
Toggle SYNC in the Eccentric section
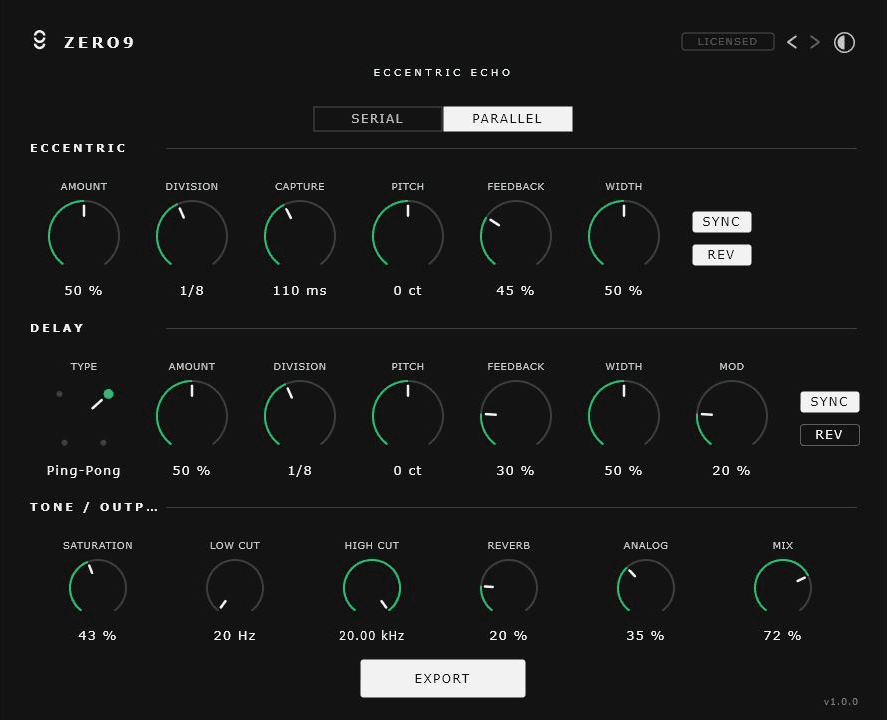tap(722, 222)
